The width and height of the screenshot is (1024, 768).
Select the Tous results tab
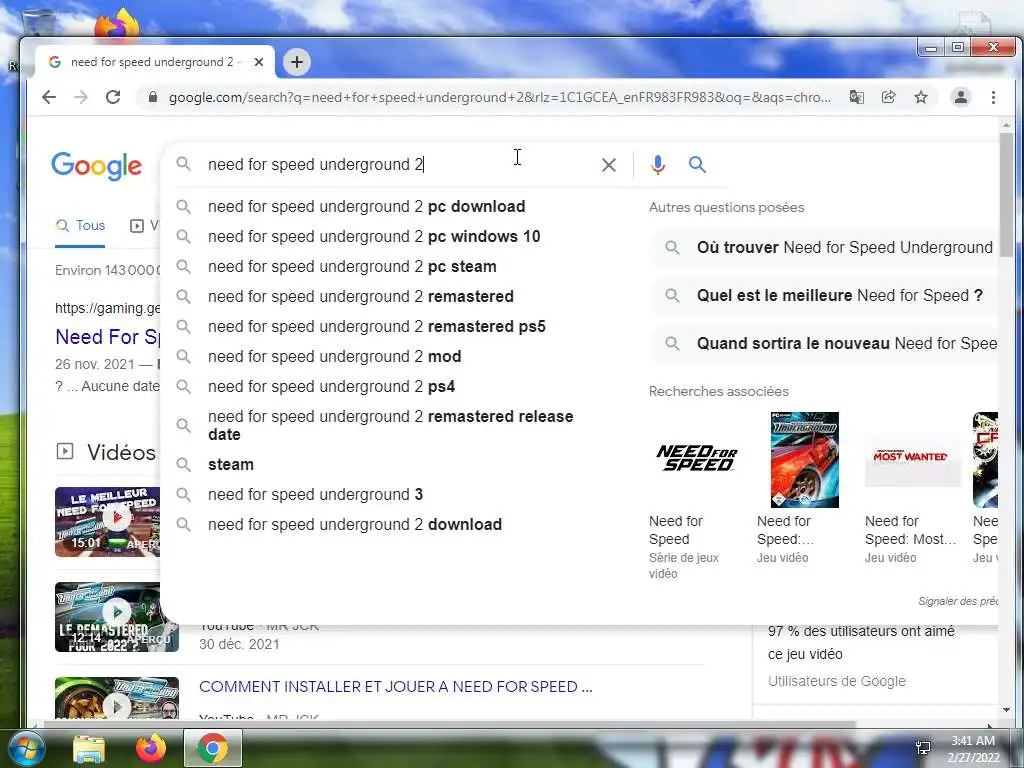(80, 225)
